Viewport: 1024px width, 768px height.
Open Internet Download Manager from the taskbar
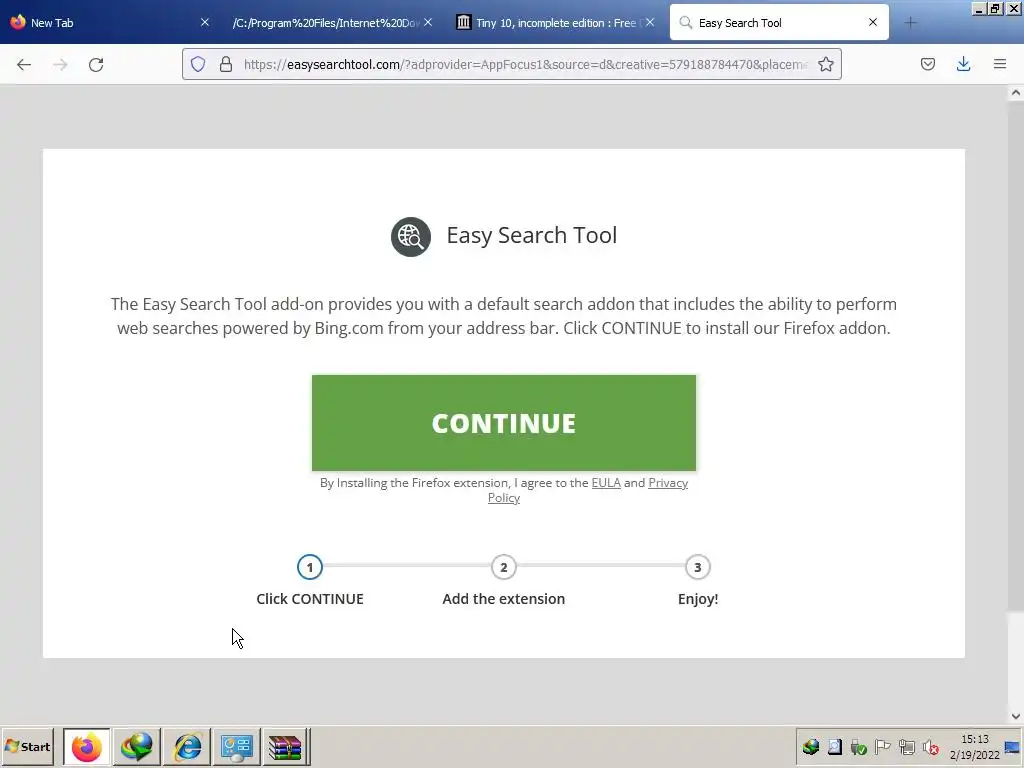pos(136,746)
